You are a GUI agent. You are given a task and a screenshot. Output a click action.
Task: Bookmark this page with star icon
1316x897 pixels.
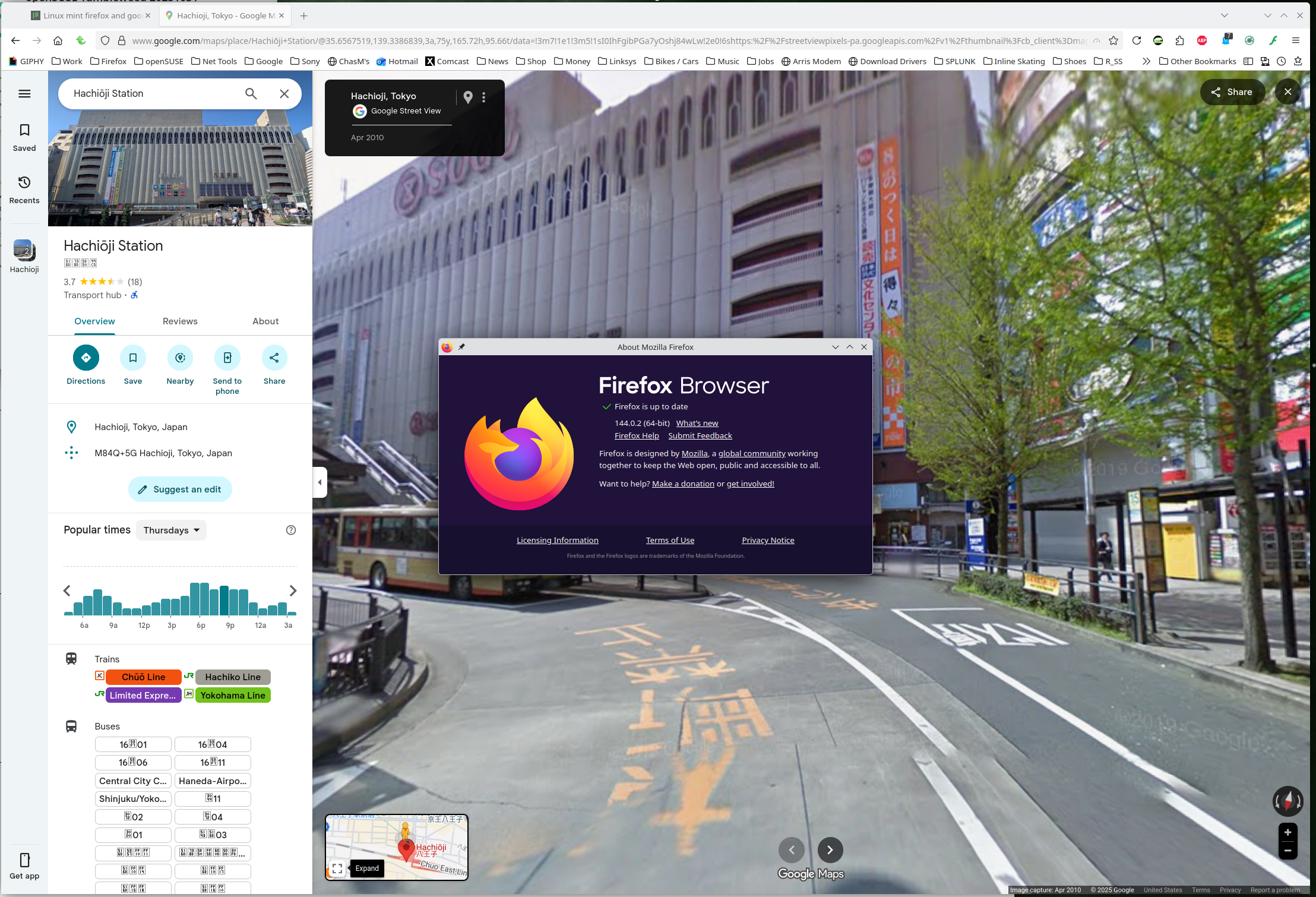(x=1113, y=40)
